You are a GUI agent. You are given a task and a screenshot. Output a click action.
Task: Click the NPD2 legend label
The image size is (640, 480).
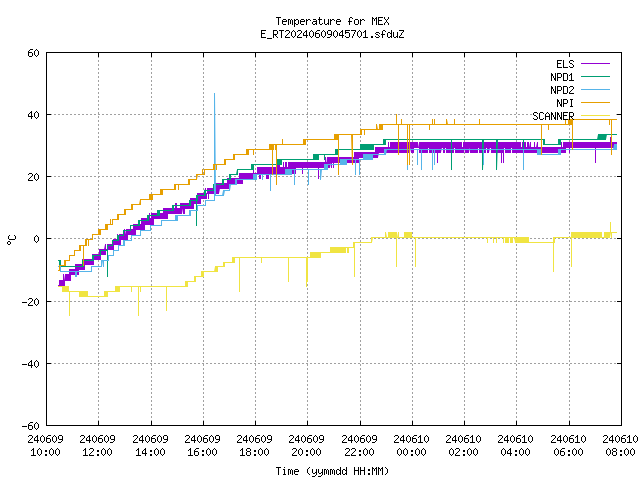click(562, 90)
